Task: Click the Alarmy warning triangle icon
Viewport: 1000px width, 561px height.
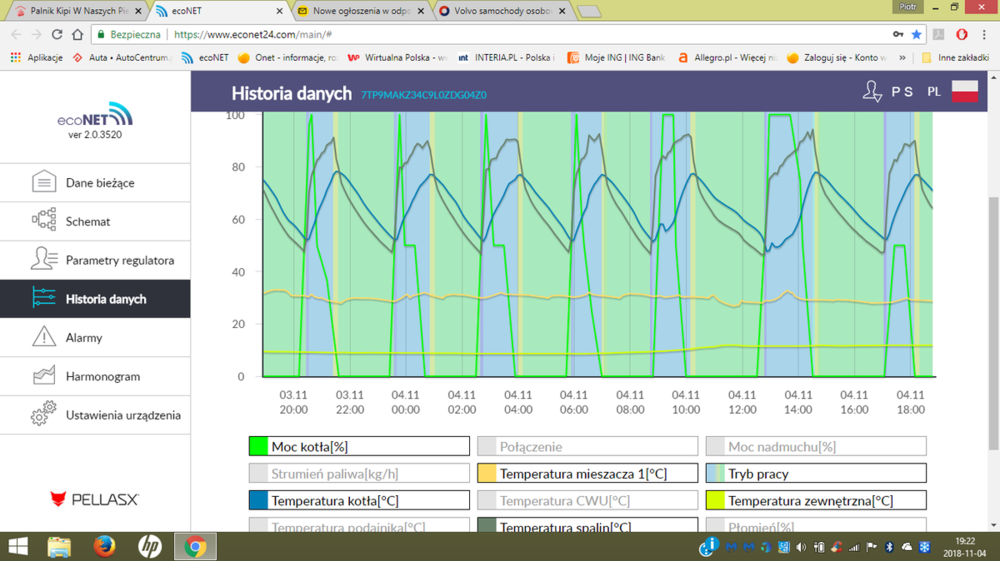Action: coord(44,338)
